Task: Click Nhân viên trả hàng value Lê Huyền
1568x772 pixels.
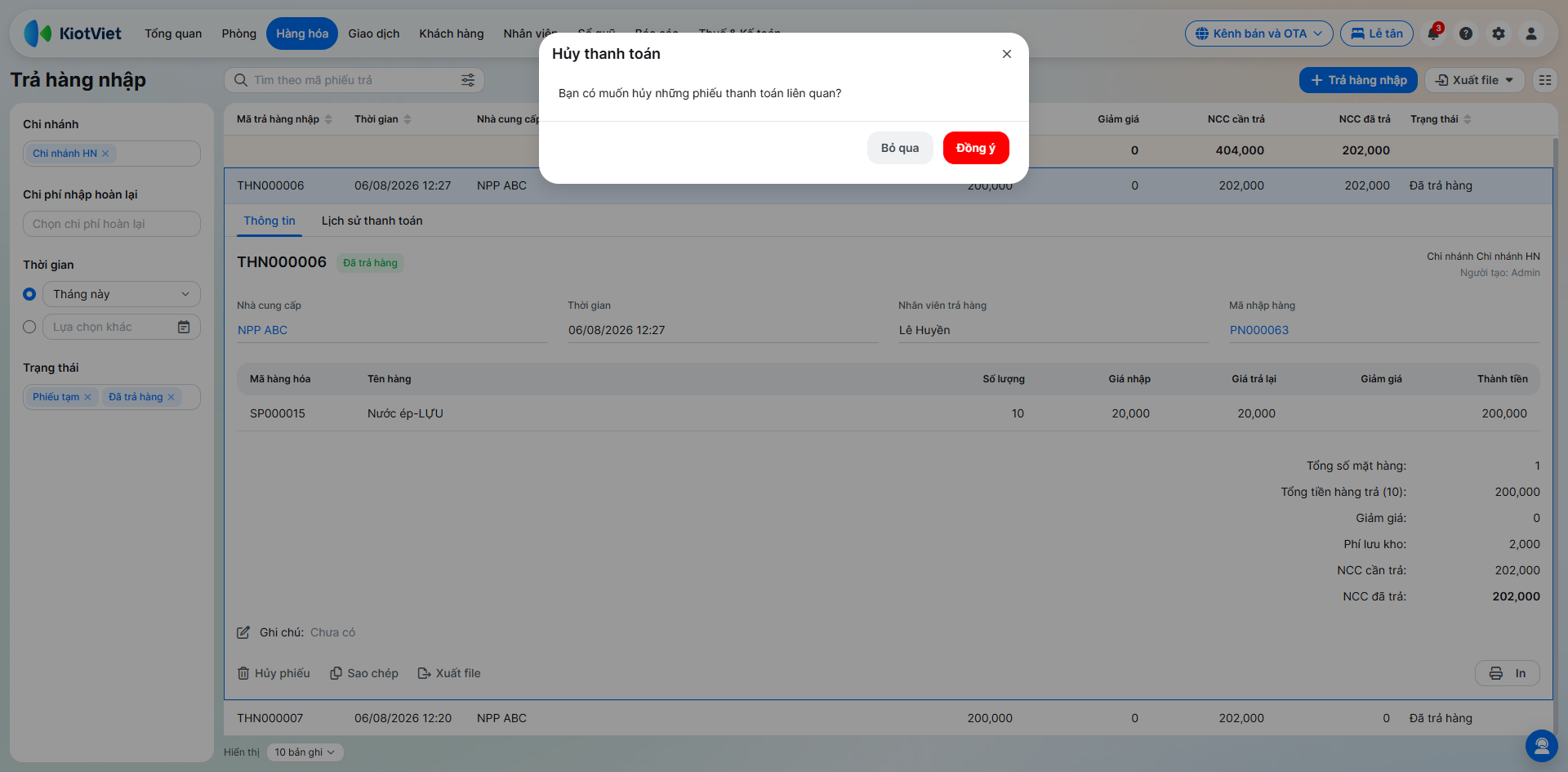Action: pyautogui.click(x=924, y=330)
